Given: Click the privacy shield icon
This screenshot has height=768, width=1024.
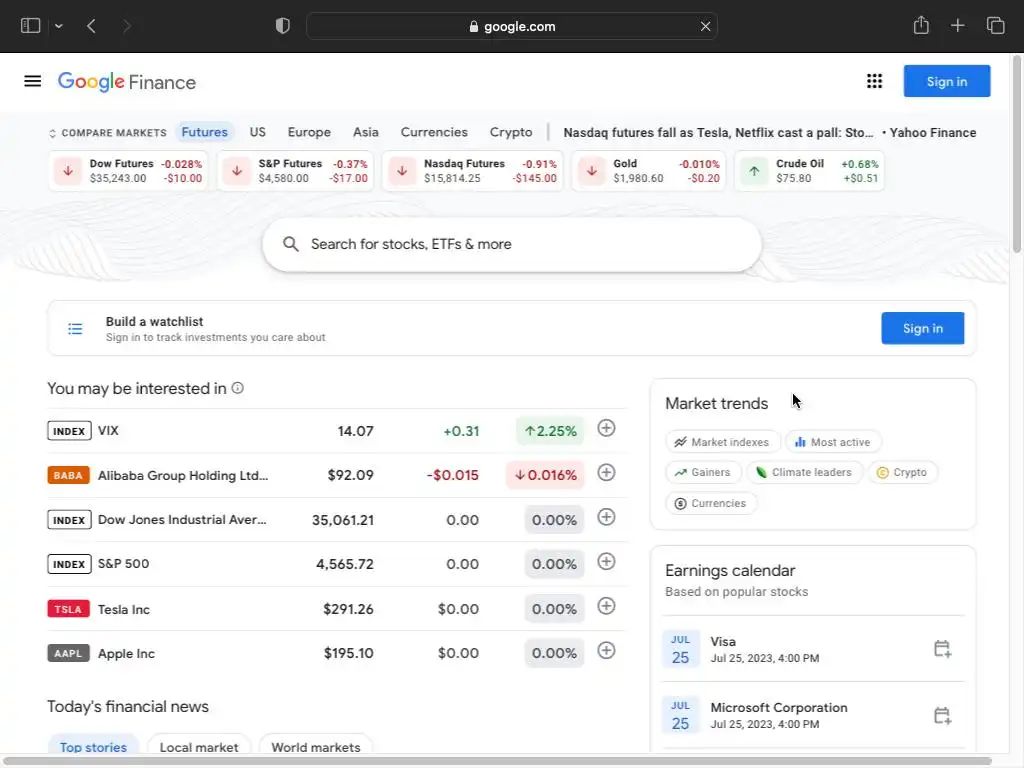Looking at the screenshot, I should pyautogui.click(x=282, y=26).
